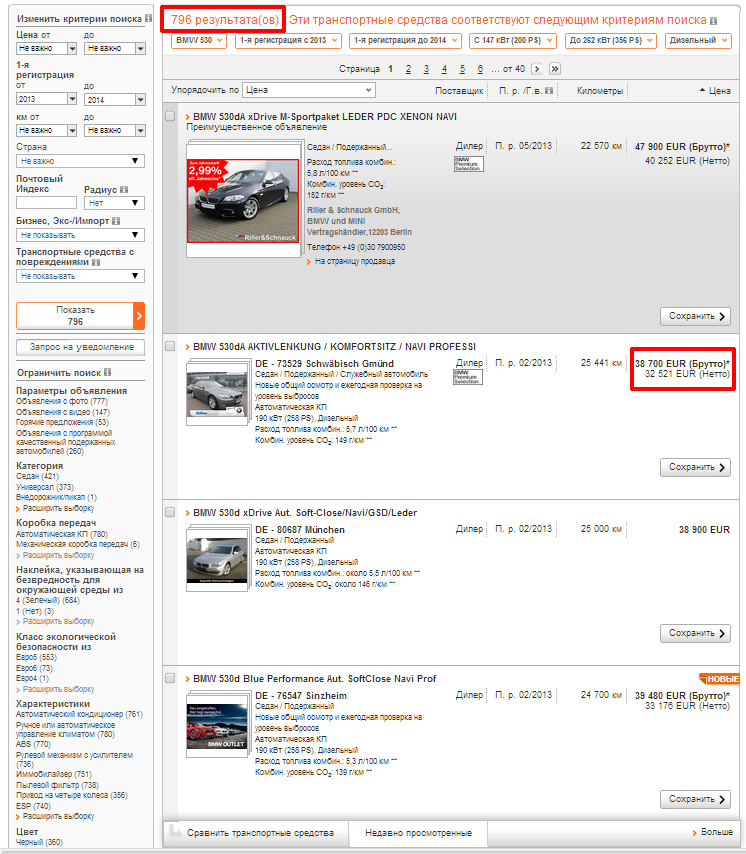Open thumbnail of München BMW 530d xDrive
This screenshot has height=854, width=746.
pos(217,560)
